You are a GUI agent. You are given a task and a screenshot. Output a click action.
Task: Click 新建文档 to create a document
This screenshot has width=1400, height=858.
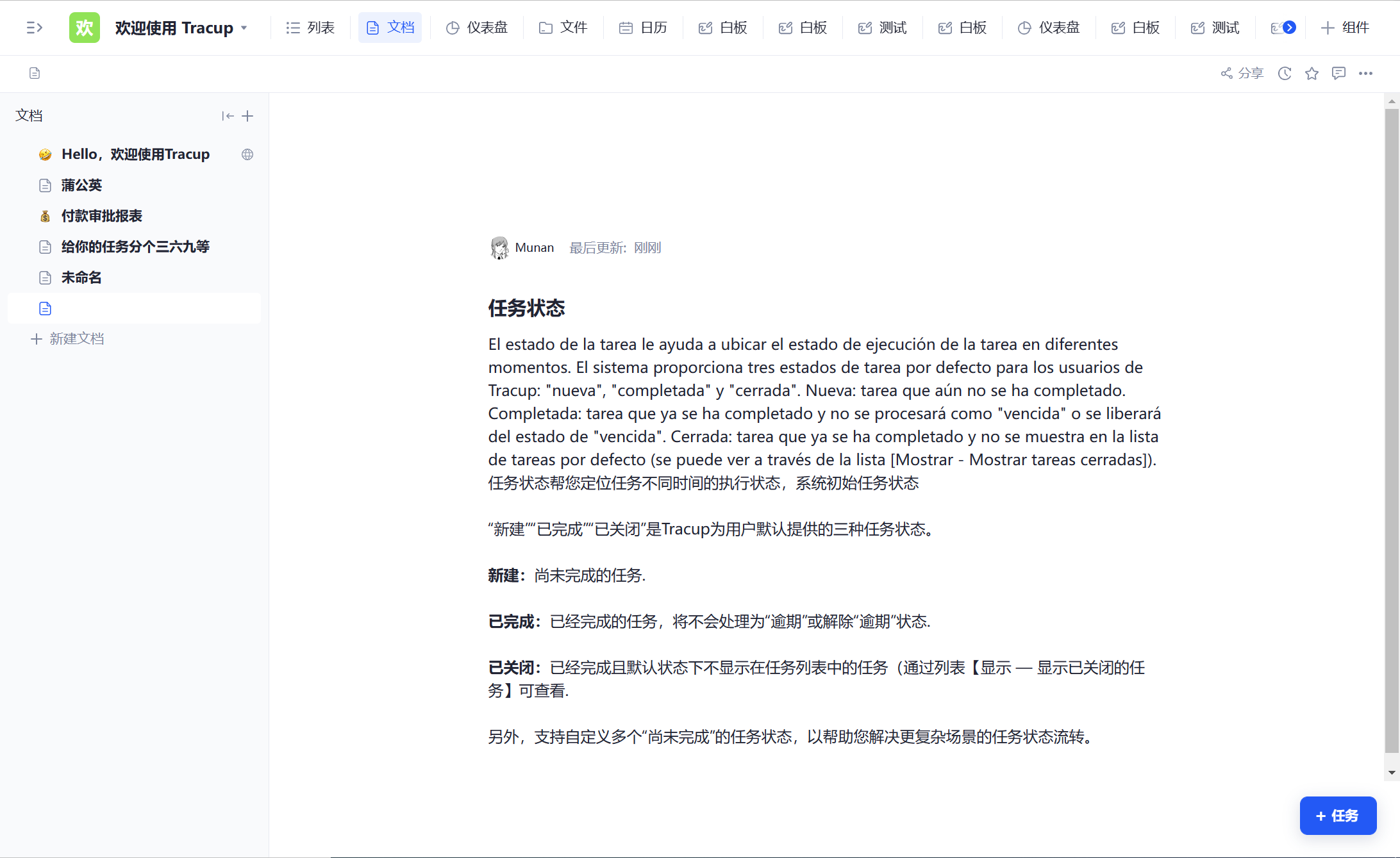pos(68,338)
